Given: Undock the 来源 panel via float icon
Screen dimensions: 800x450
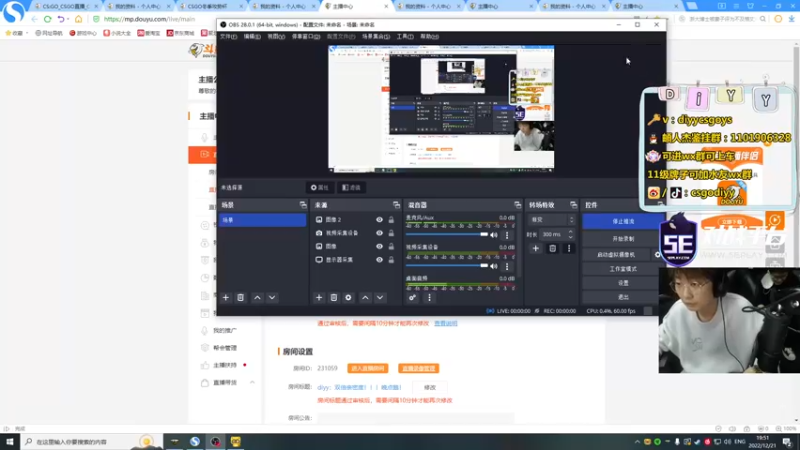Looking at the screenshot, I should click(x=396, y=205).
